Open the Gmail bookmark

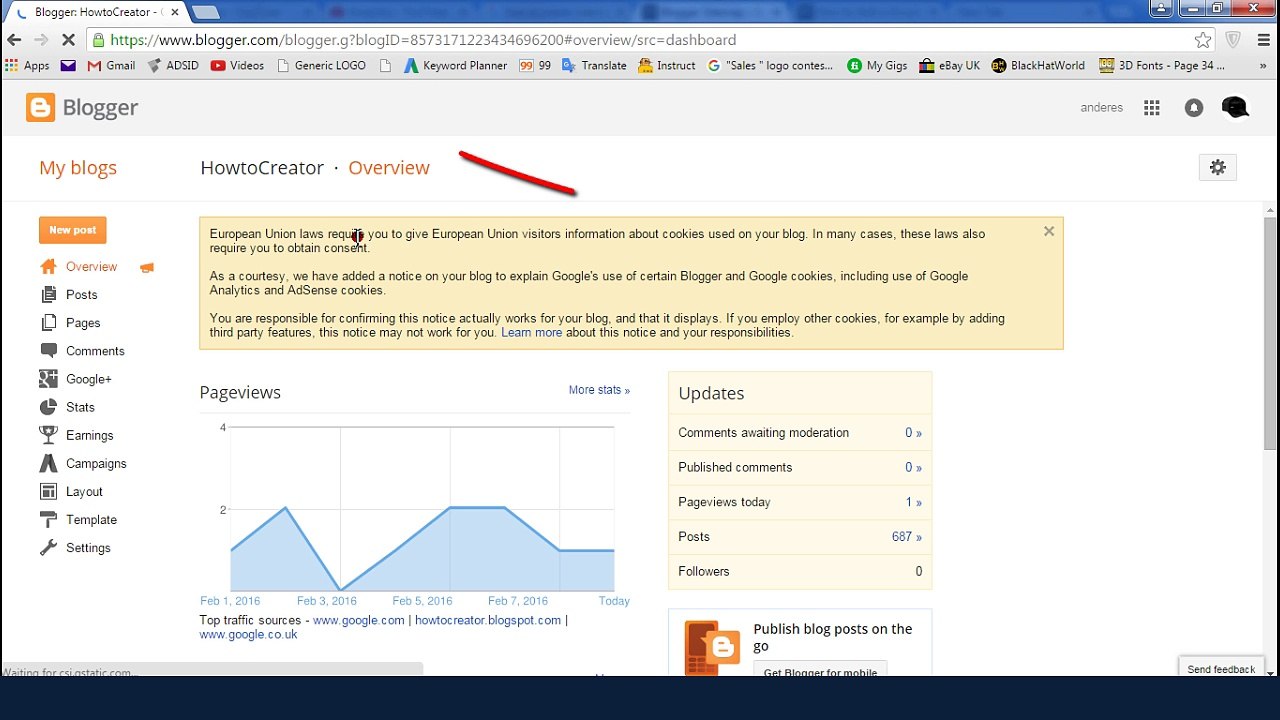coord(111,66)
